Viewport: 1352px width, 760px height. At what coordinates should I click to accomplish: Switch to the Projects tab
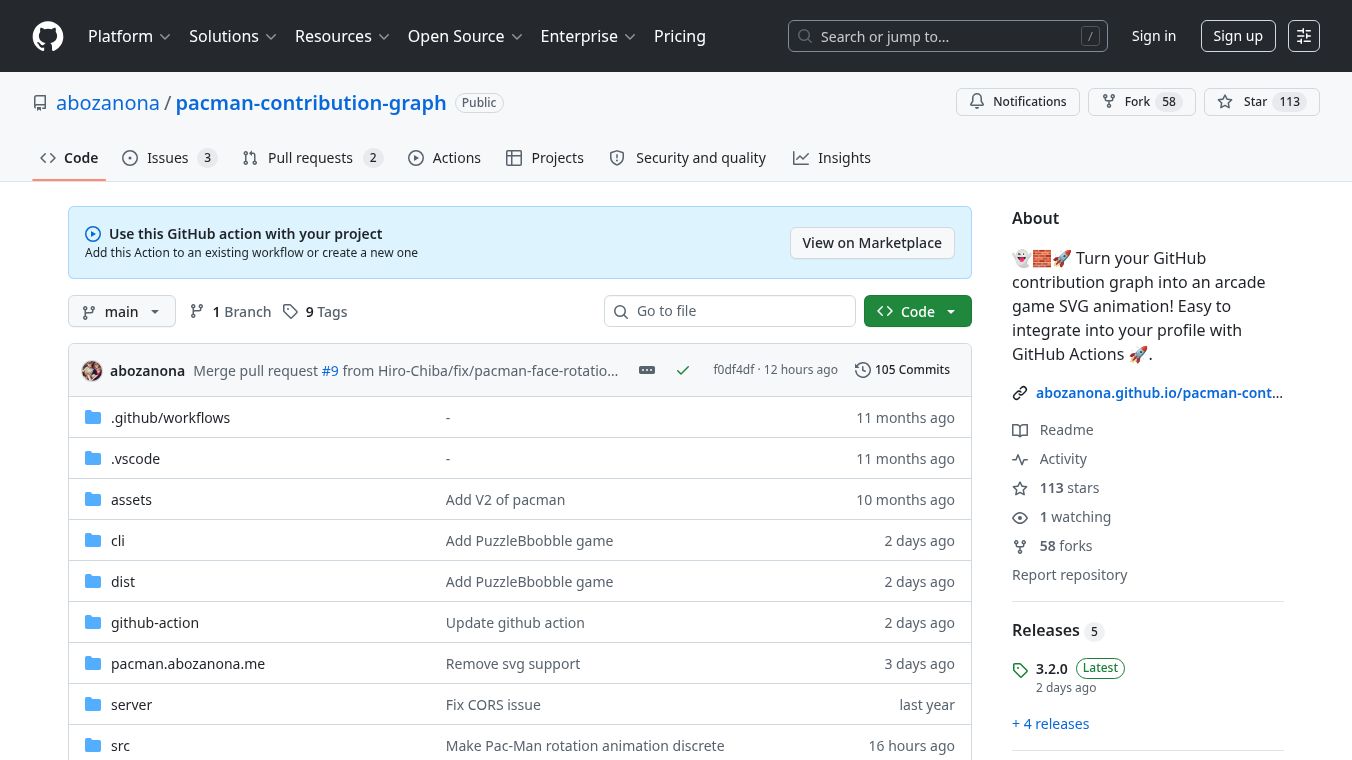[545, 158]
